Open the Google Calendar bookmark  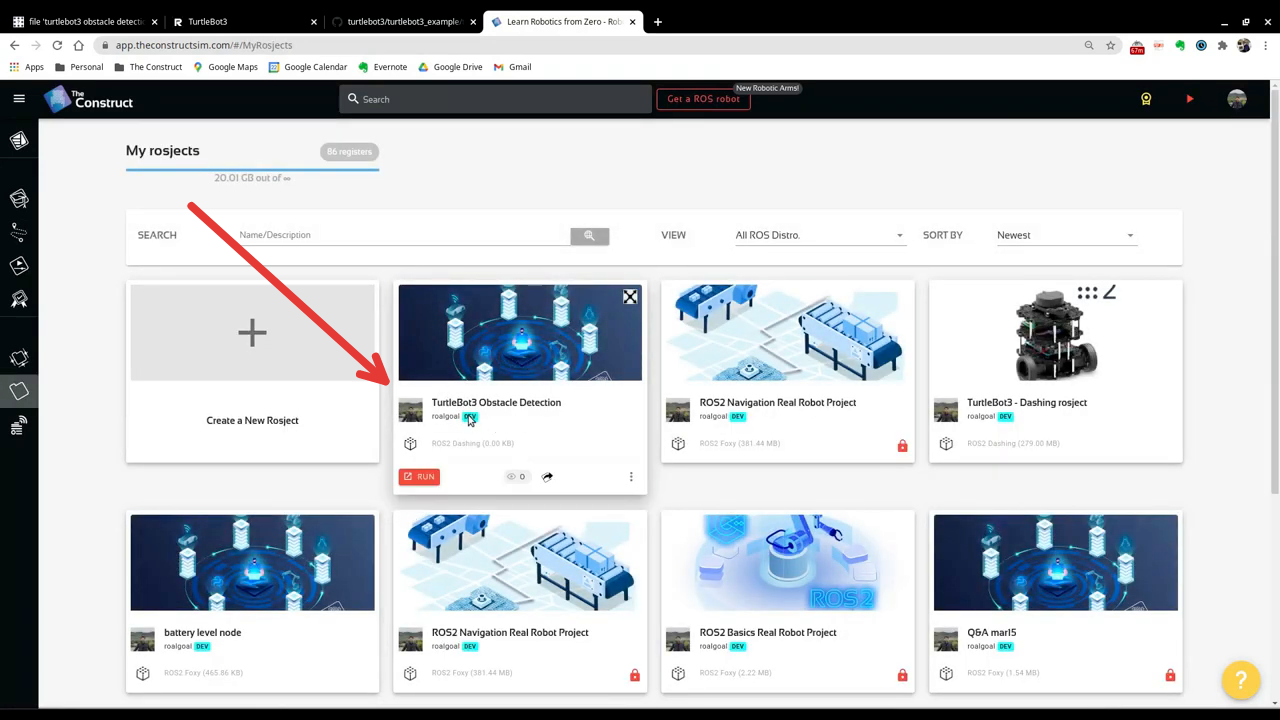(308, 67)
